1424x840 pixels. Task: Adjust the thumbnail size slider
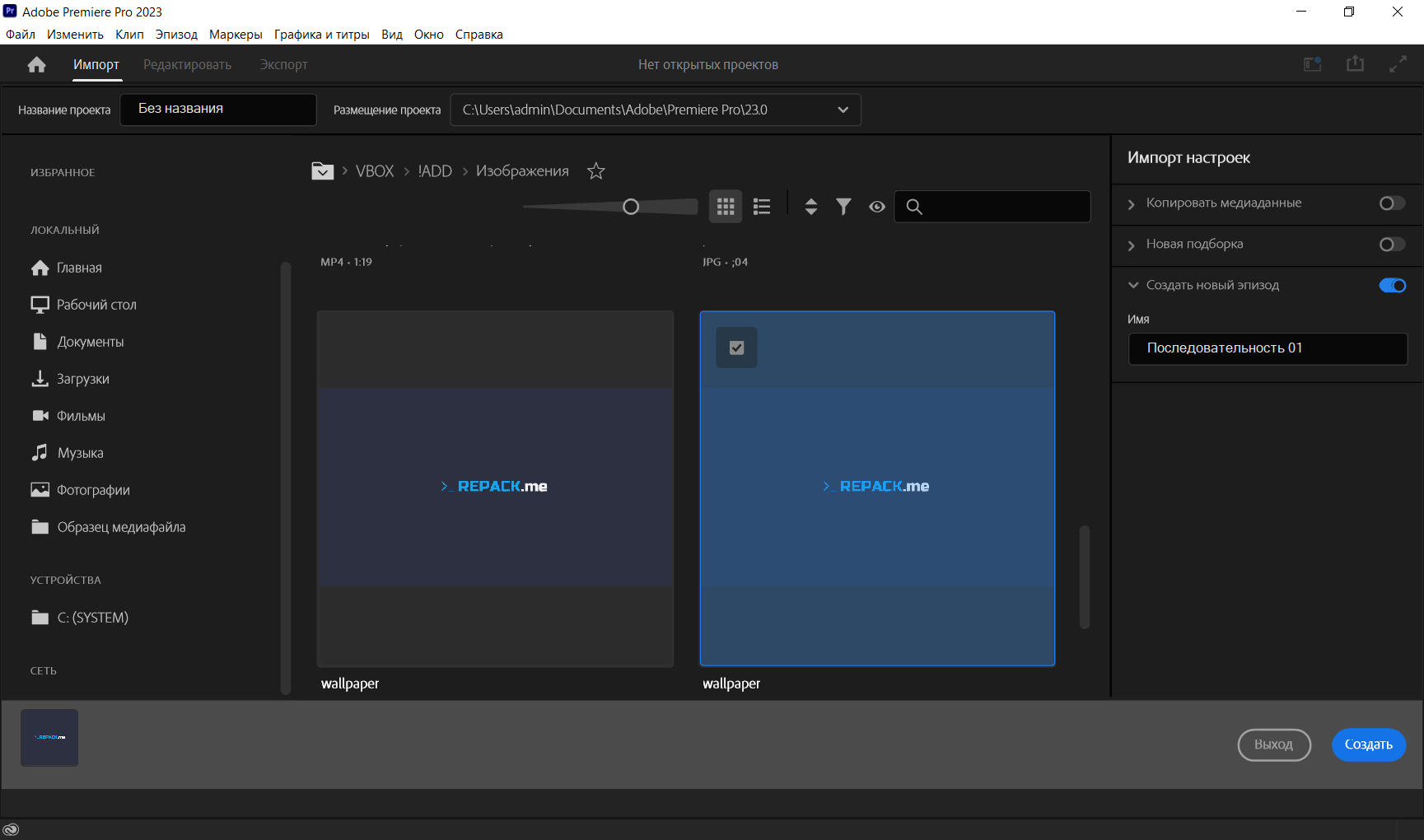(631, 207)
